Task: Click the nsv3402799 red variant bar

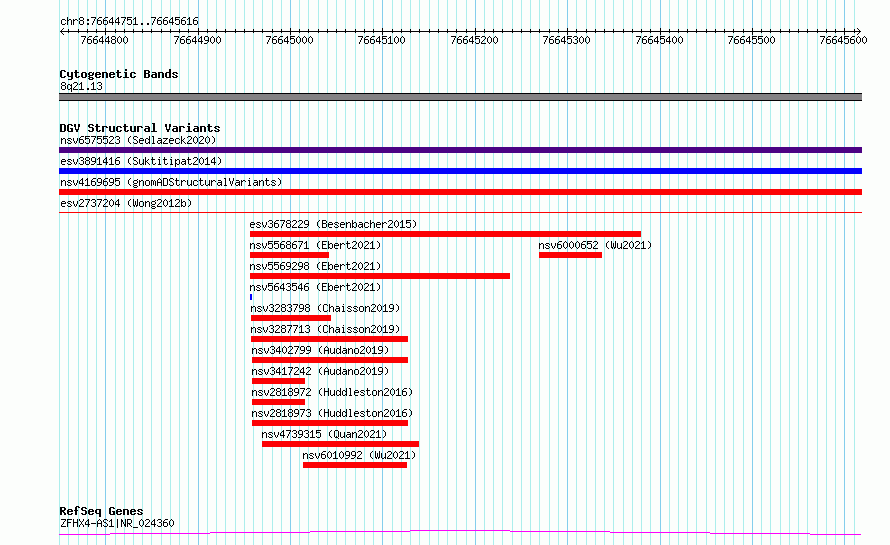Action: (330, 360)
